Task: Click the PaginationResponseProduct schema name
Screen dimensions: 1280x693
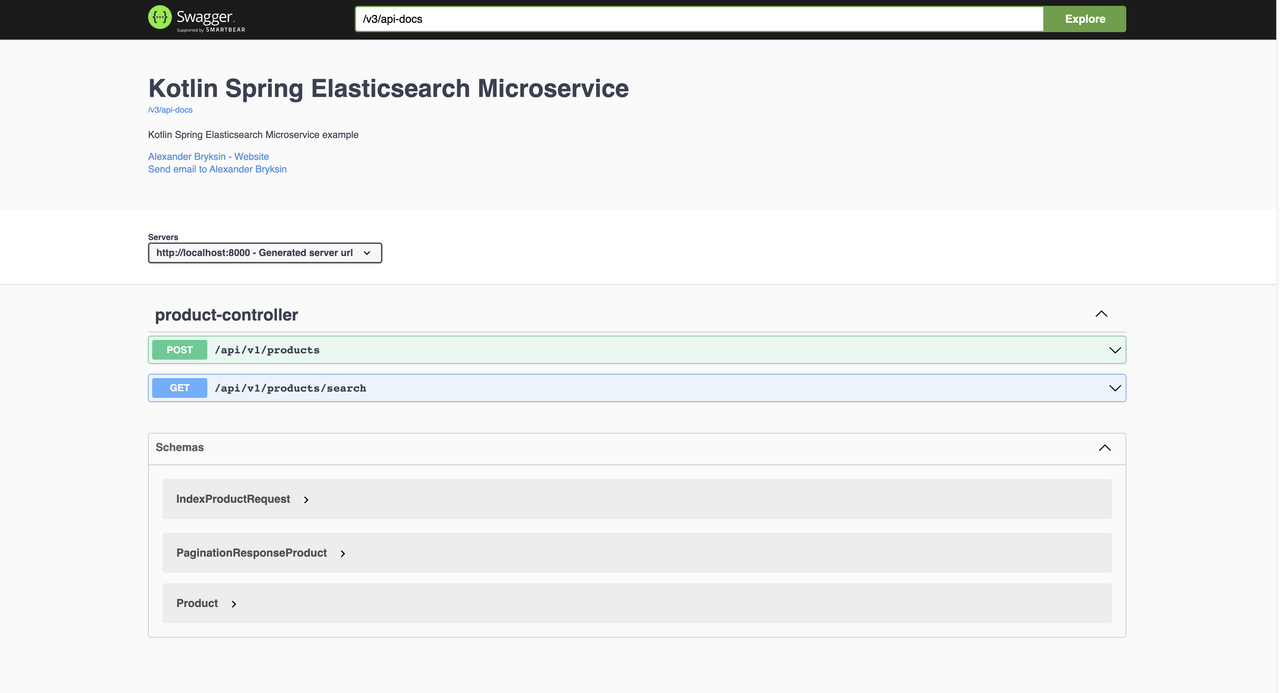Action: click(252, 553)
